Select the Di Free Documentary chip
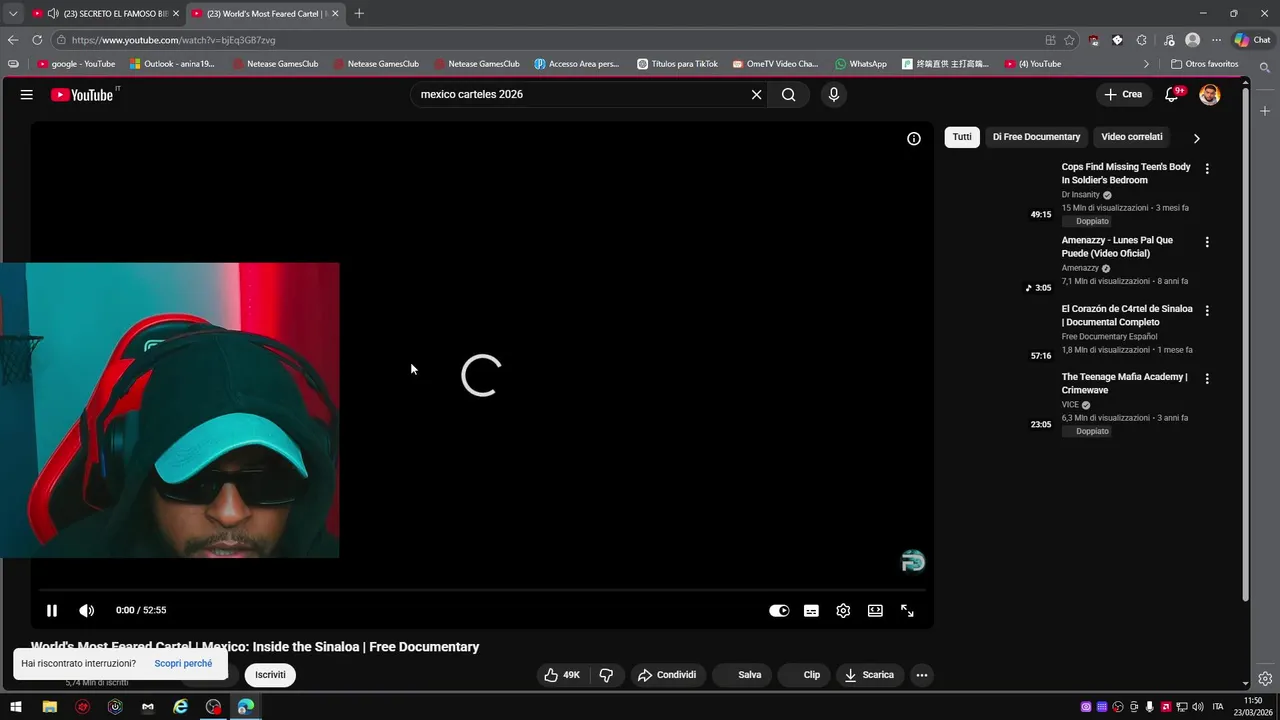 pyautogui.click(x=1036, y=137)
